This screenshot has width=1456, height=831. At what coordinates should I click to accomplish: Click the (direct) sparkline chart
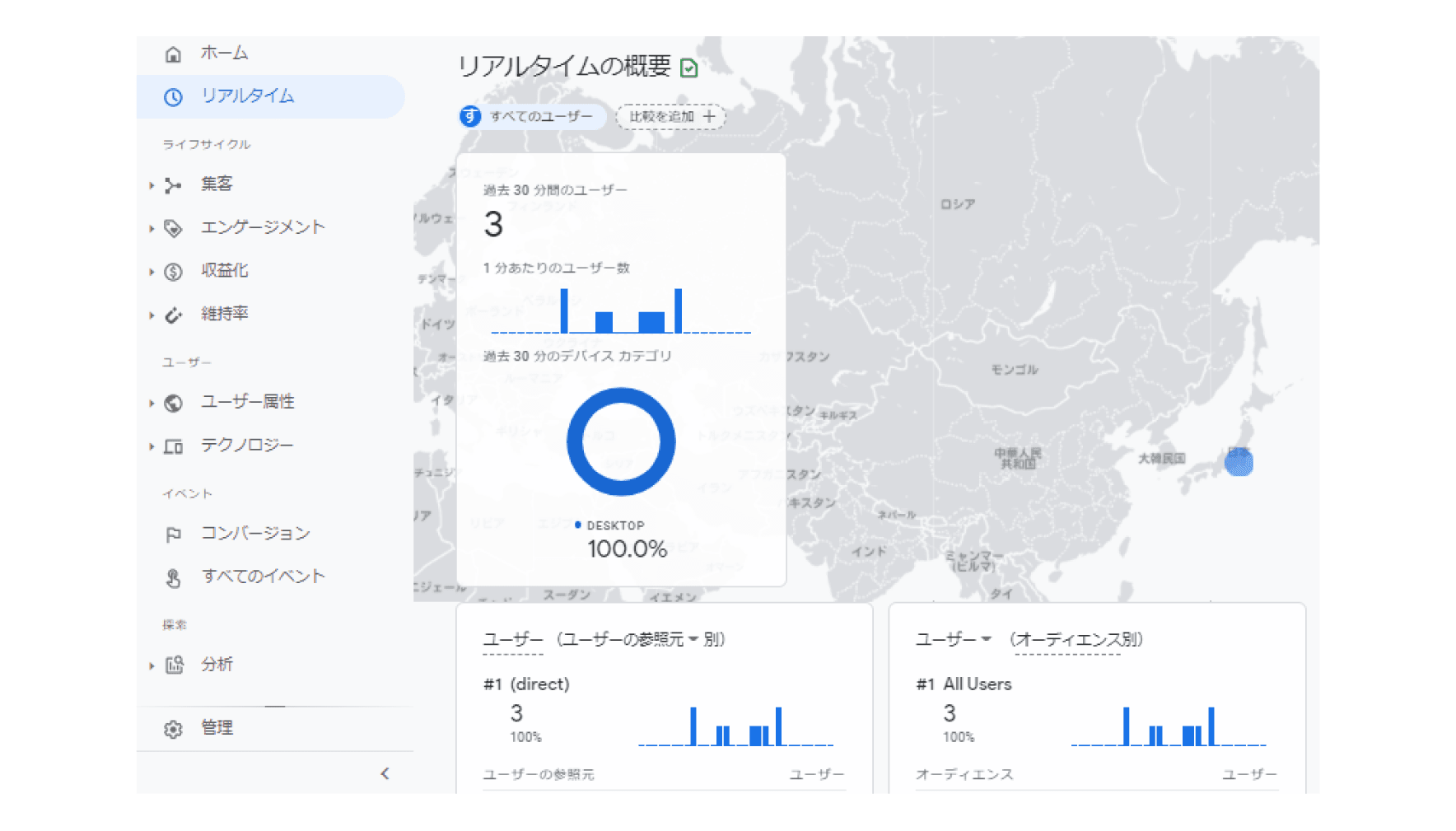point(735,726)
